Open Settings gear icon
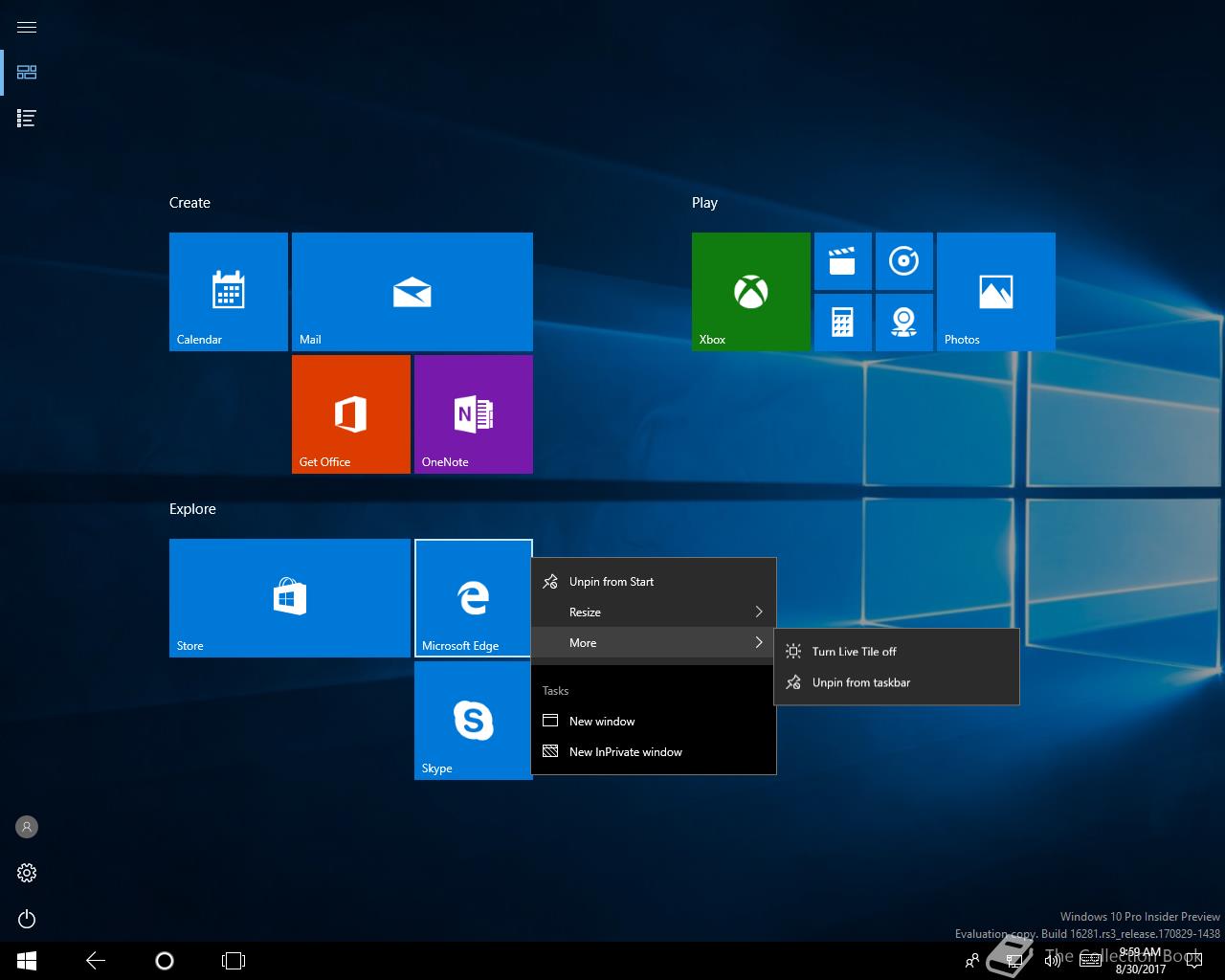The width and height of the screenshot is (1225, 980). pyautogui.click(x=27, y=873)
